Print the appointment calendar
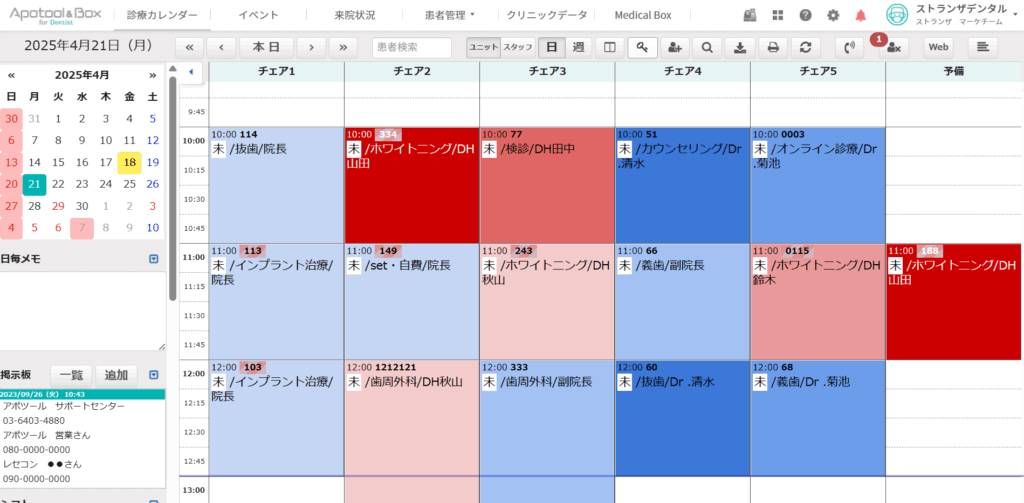This screenshot has width=1024, height=503. [x=772, y=47]
